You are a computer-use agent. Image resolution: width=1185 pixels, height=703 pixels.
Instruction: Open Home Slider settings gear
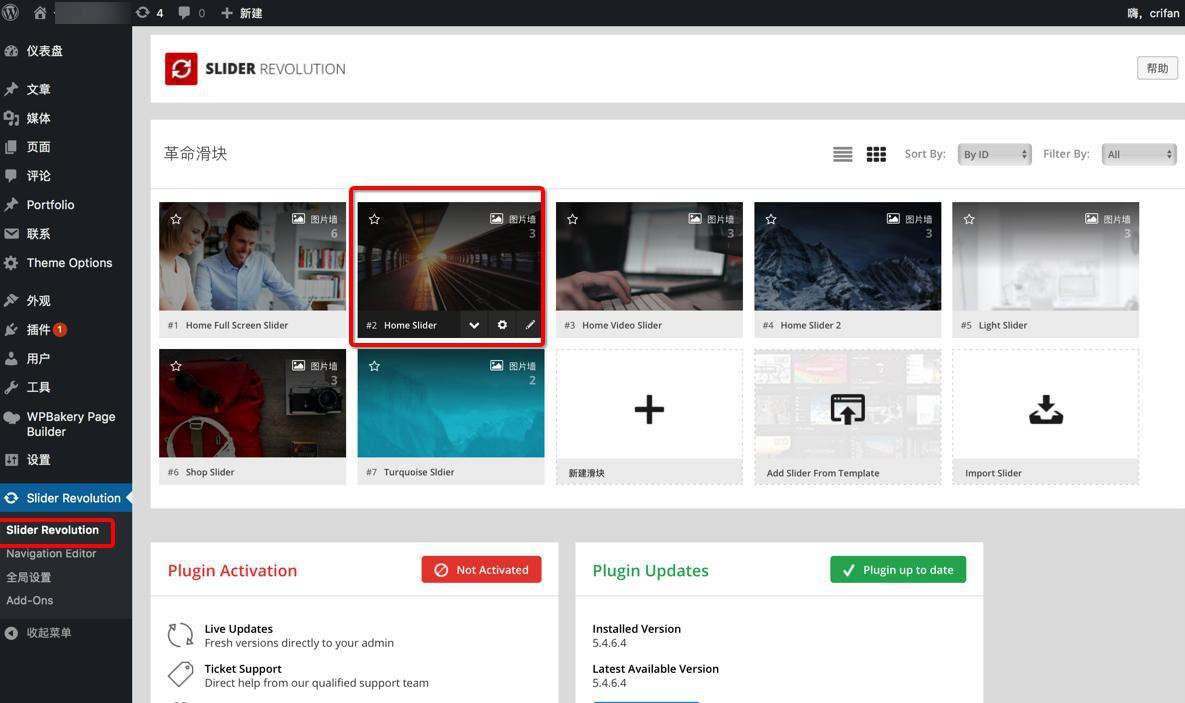[502, 325]
